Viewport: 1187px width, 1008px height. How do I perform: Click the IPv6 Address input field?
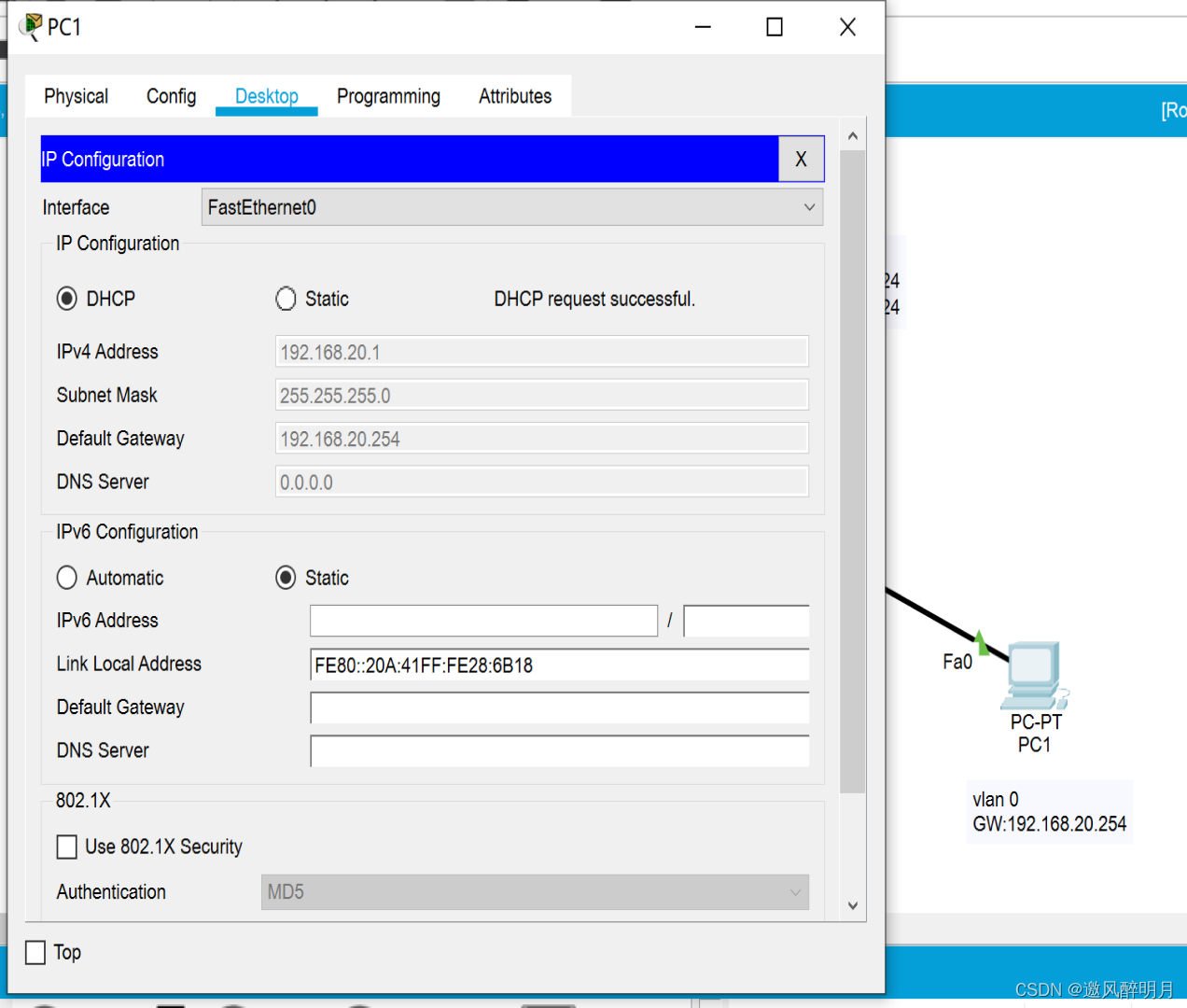click(483, 621)
